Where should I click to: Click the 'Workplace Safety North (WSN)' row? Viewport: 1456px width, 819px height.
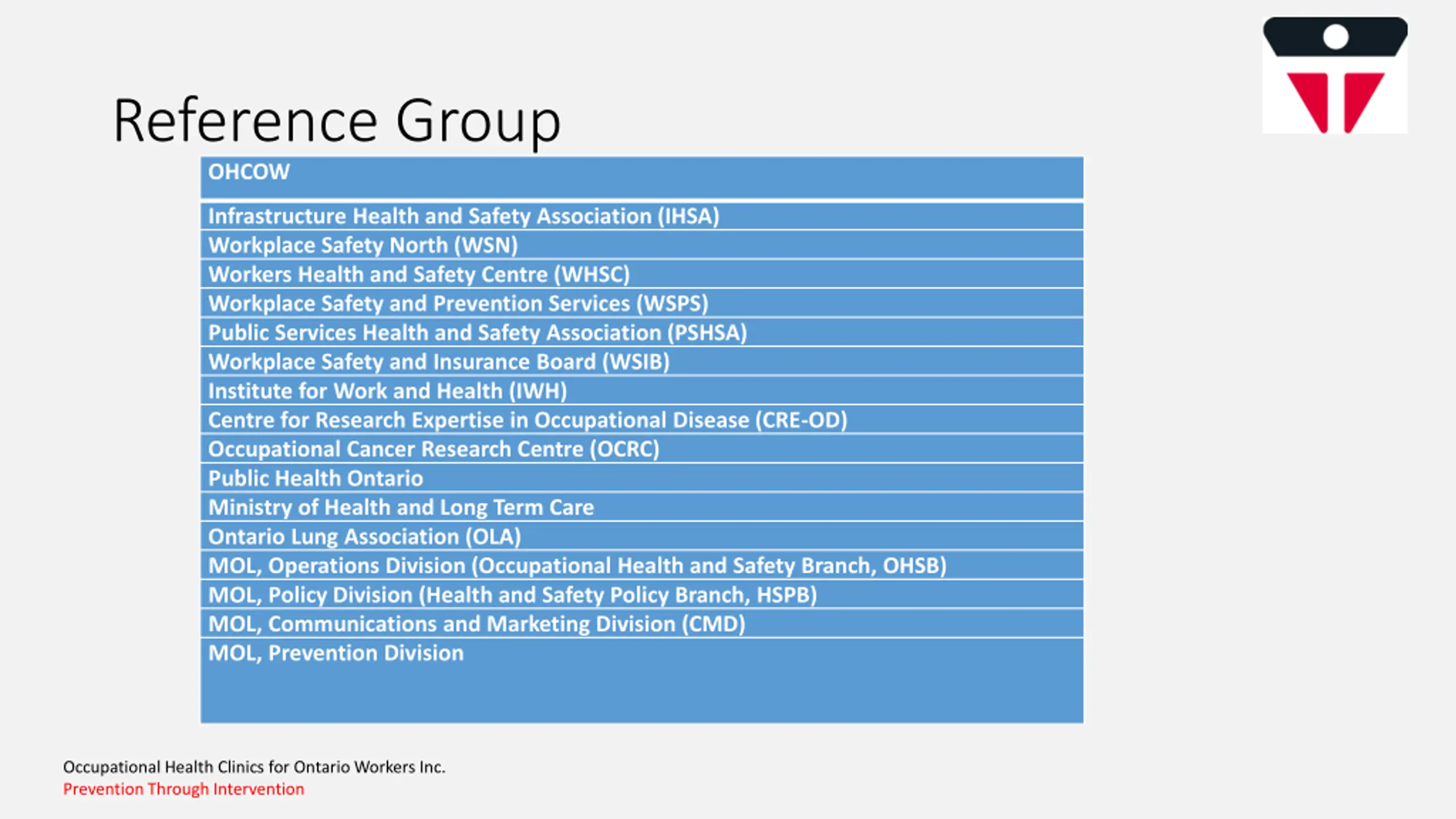tap(642, 245)
